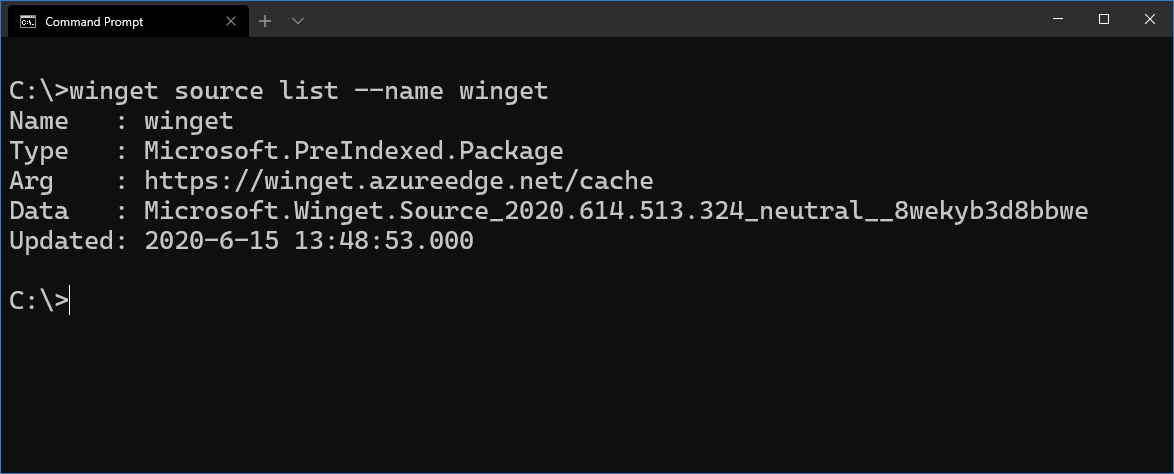The width and height of the screenshot is (1174, 474).
Task: Click the Microsoft.PreIndexed.Package type value
Action: click(x=353, y=151)
